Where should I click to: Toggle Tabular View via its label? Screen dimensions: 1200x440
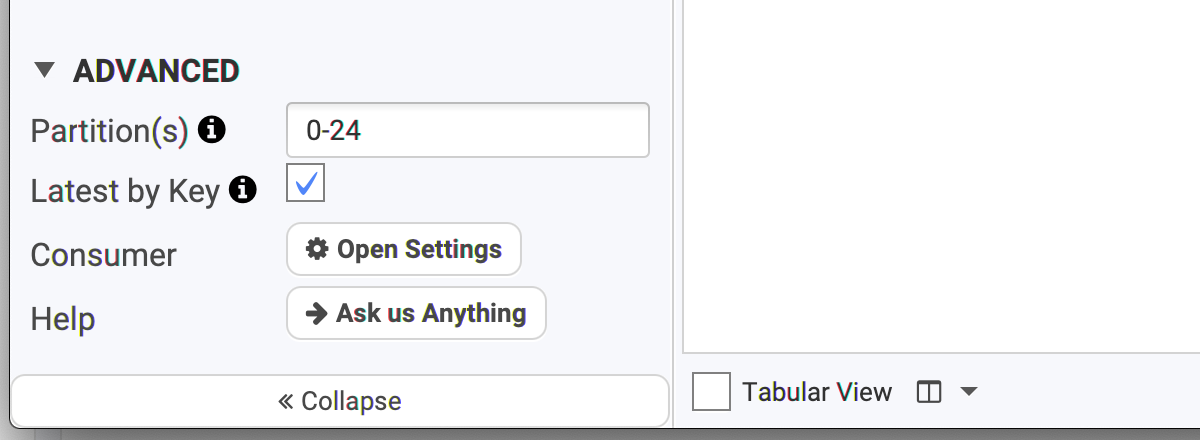(x=817, y=392)
